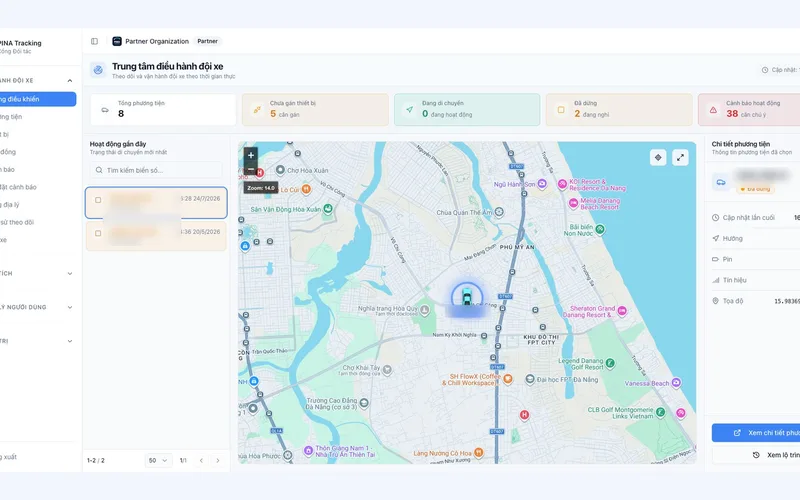This screenshot has height=500, width=800.
Task: Click Sheraton Grand Danang Resort marker
Action: 622,311
